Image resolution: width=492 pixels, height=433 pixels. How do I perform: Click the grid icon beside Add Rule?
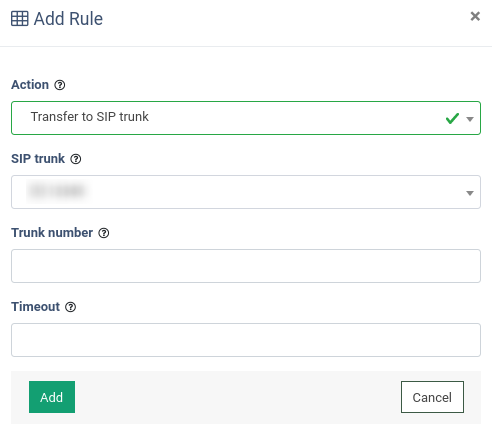(20, 18)
